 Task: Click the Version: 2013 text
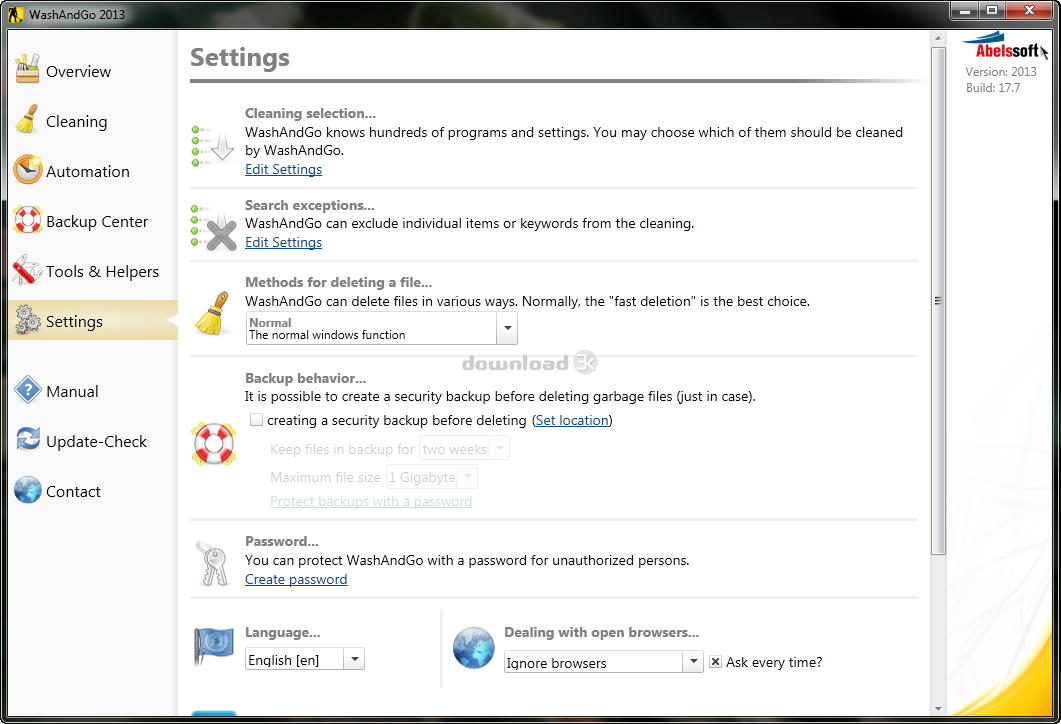[x=1001, y=72]
